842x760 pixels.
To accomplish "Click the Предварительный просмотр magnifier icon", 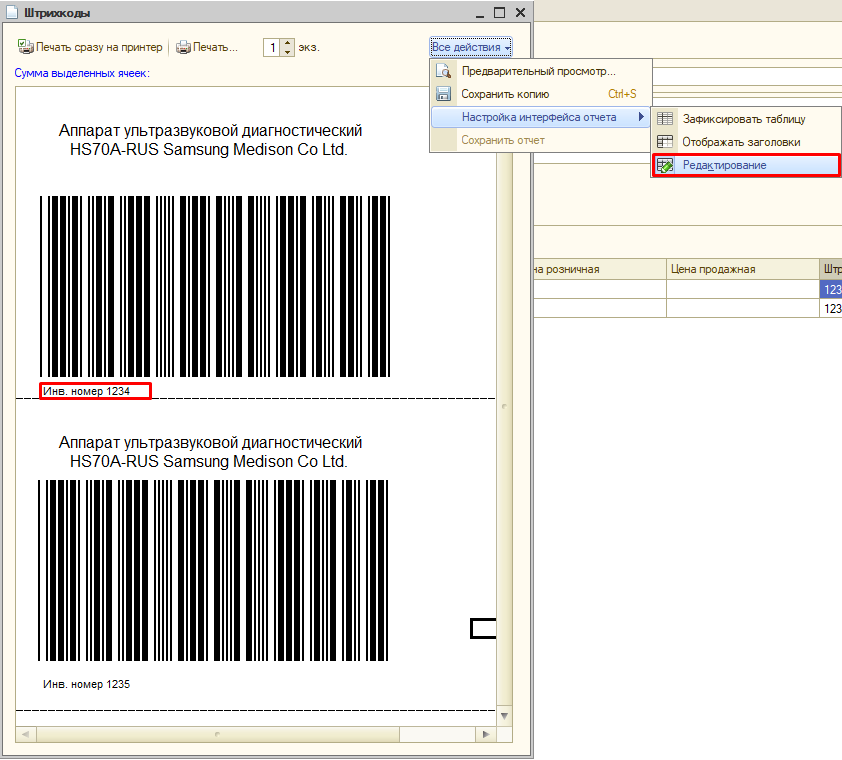I will click(x=444, y=72).
